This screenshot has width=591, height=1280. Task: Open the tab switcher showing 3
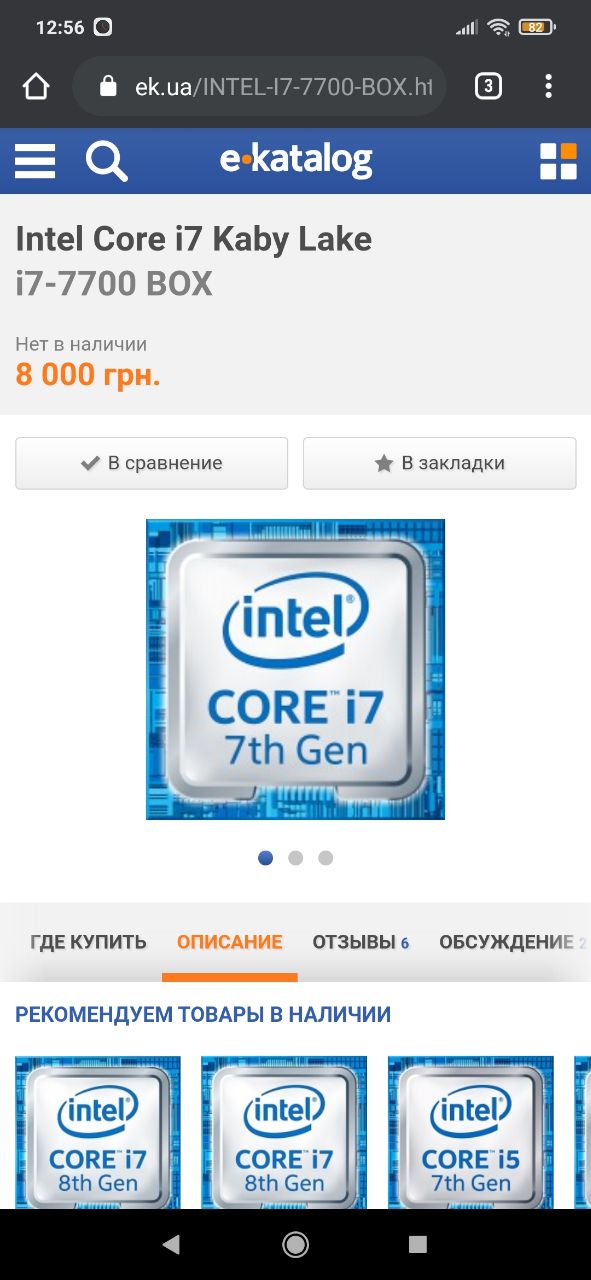(487, 87)
